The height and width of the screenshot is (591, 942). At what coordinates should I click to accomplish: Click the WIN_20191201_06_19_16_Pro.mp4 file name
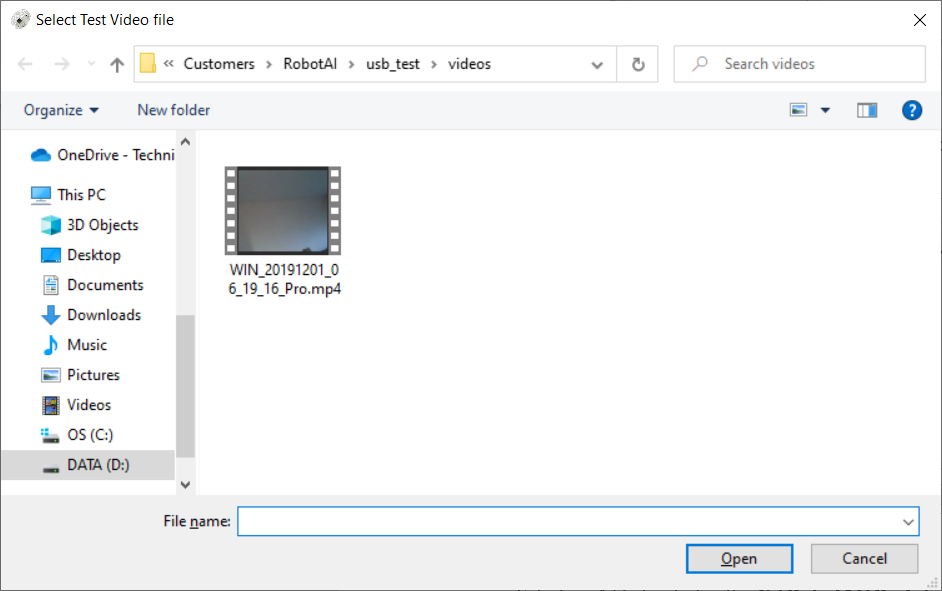click(284, 279)
